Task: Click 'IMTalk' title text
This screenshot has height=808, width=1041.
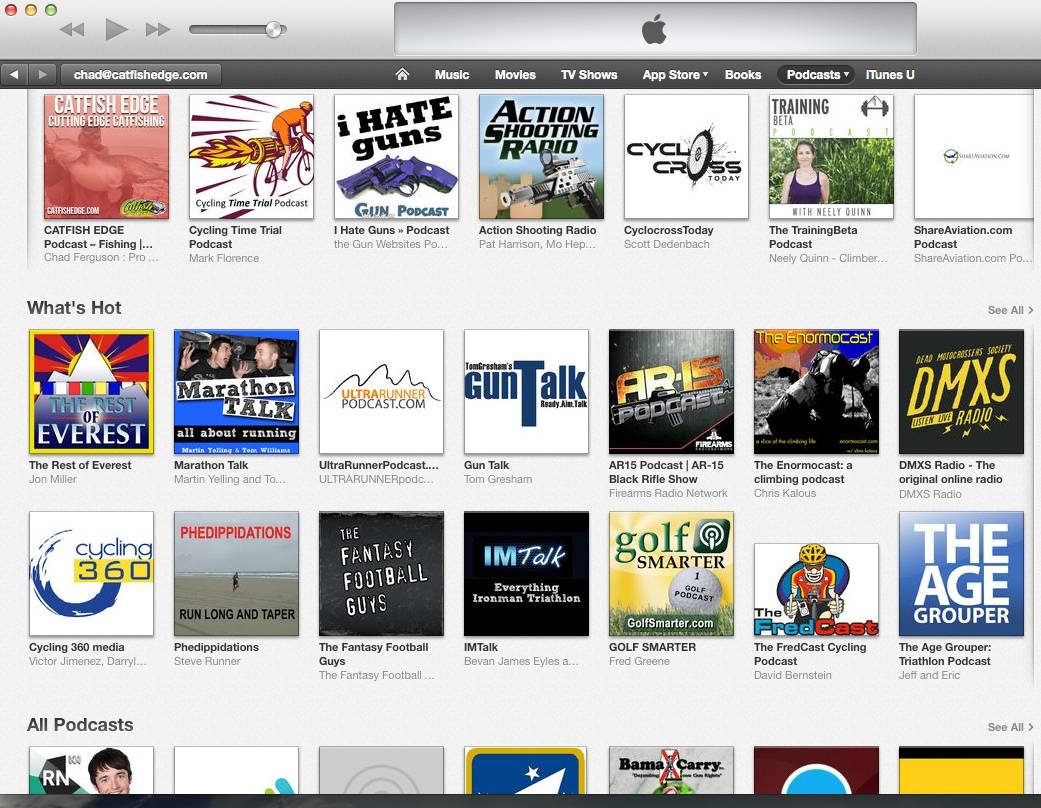Action: pos(481,647)
